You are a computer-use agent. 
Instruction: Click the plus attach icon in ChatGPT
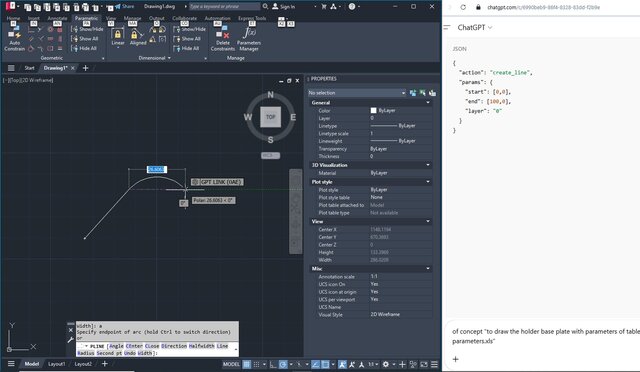tap(456, 359)
